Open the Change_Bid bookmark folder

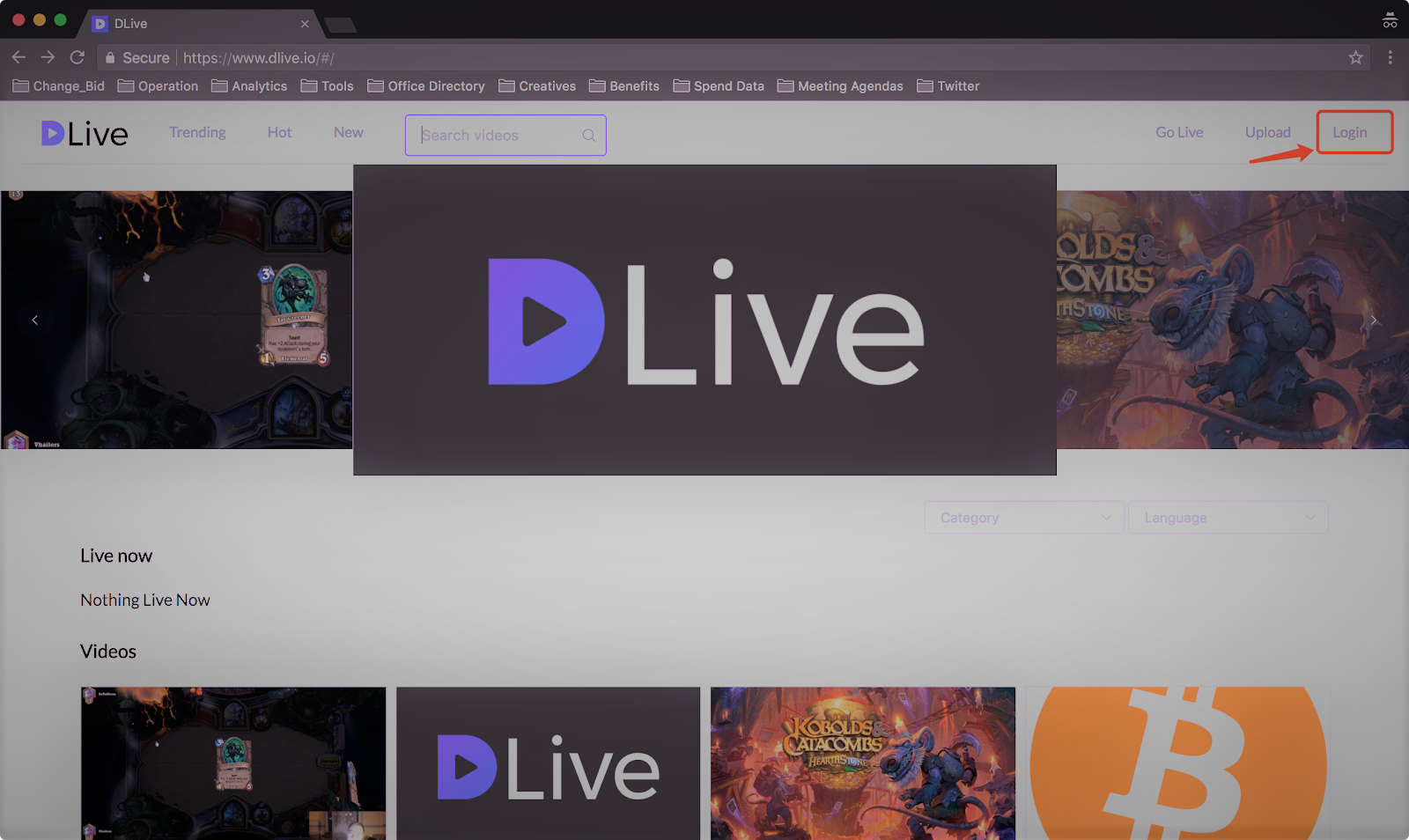(59, 86)
